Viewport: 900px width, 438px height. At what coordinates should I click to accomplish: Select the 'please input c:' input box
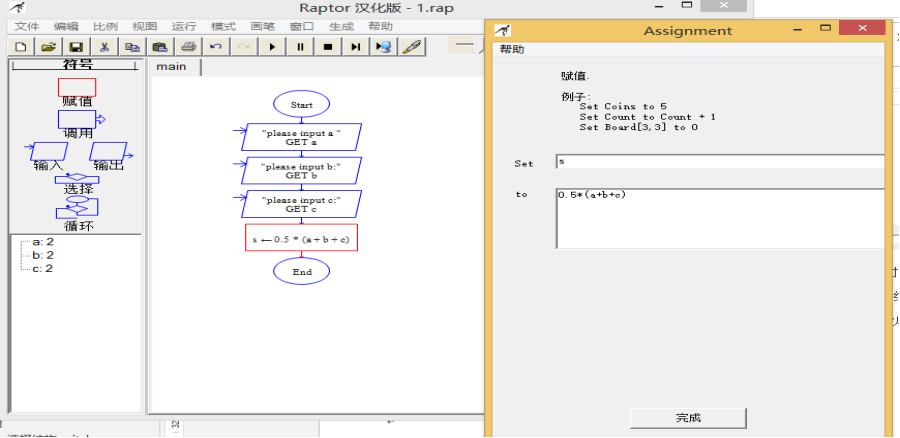tap(301, 204)
